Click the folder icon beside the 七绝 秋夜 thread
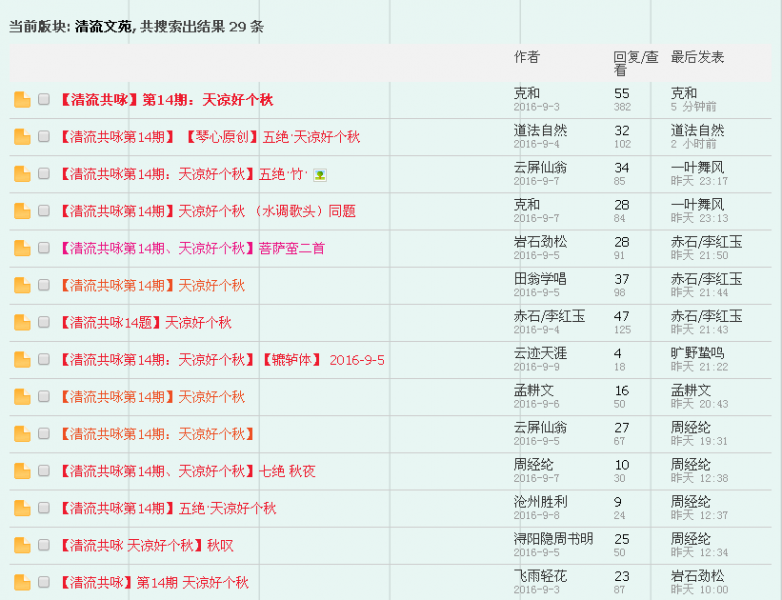Screen dimensions: 782x600 pos(22,471)
